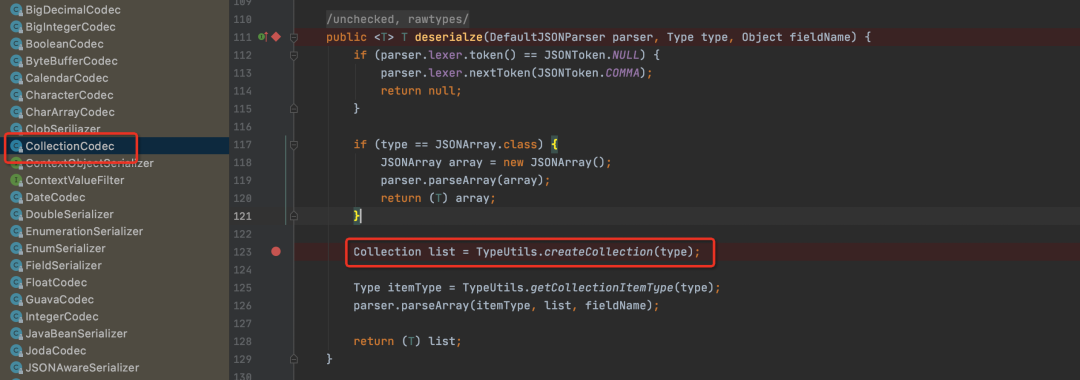The image size is (1080, 380).
Task: Remove the diamond method breakpoint on line 111
Action: click(276, 36)
